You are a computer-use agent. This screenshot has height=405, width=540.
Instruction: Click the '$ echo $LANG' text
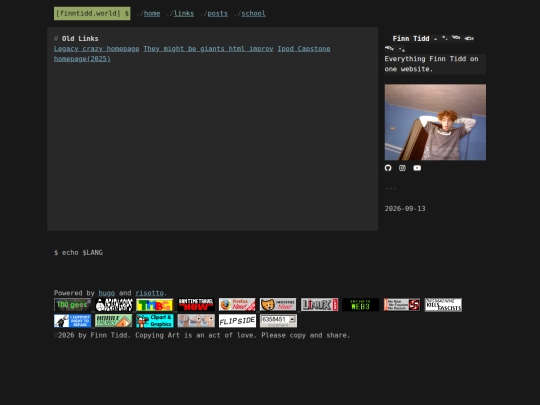78,252
